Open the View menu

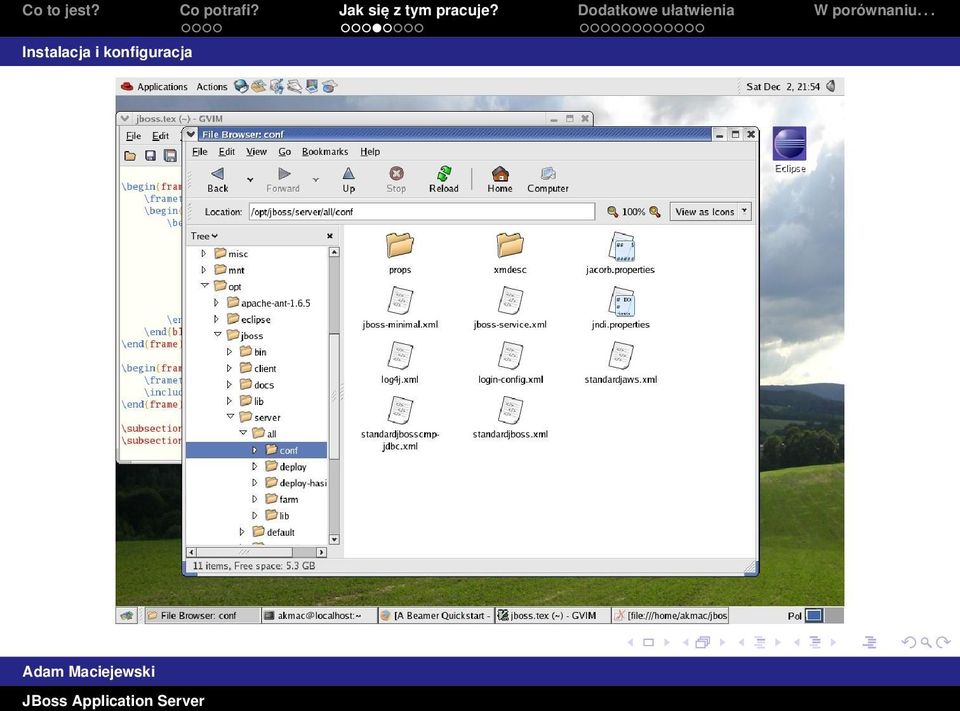point(257,151)
